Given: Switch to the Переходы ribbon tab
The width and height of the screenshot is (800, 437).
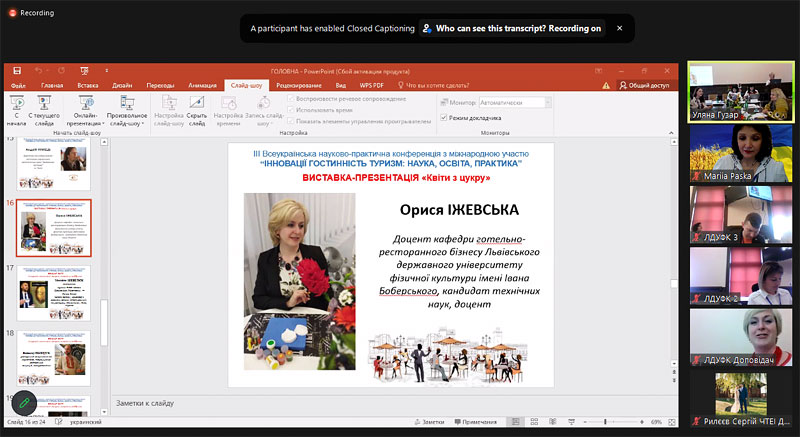Looking at the screenshot, I should click(160, 85).
